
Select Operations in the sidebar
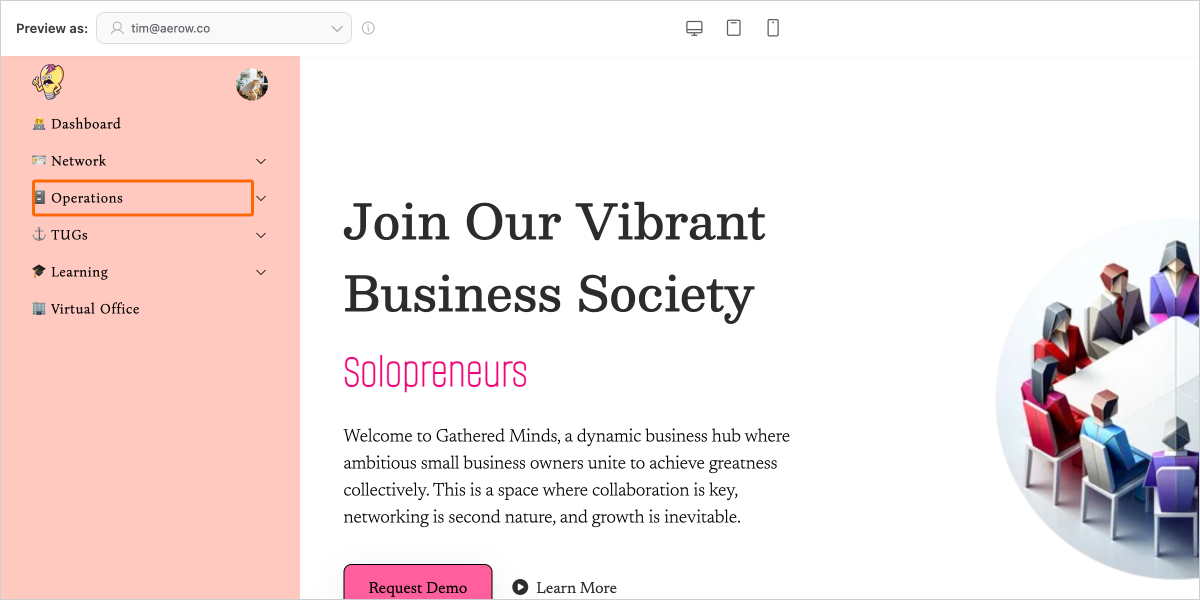87,198
